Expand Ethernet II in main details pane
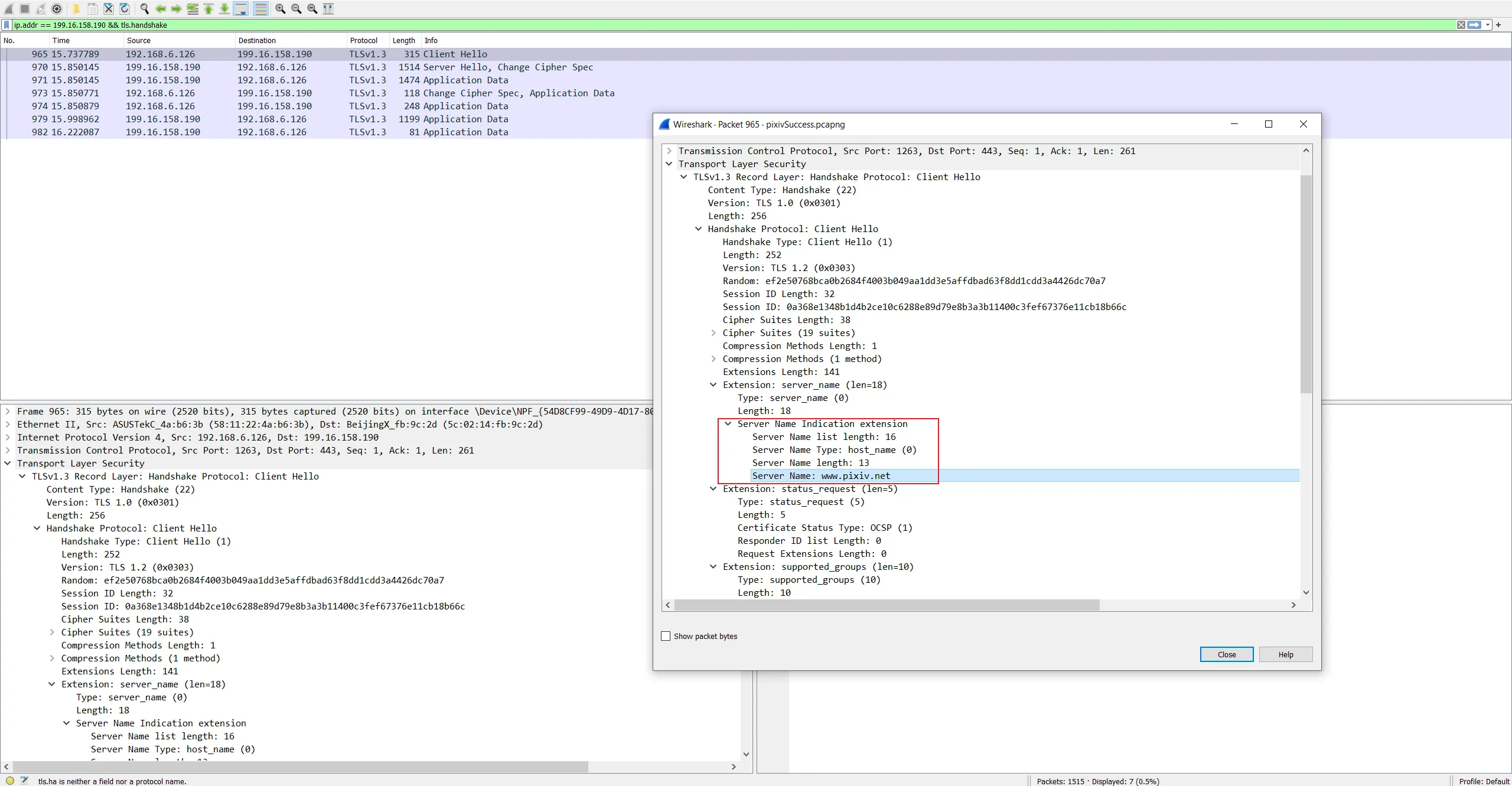 click(x=8, y=425)
